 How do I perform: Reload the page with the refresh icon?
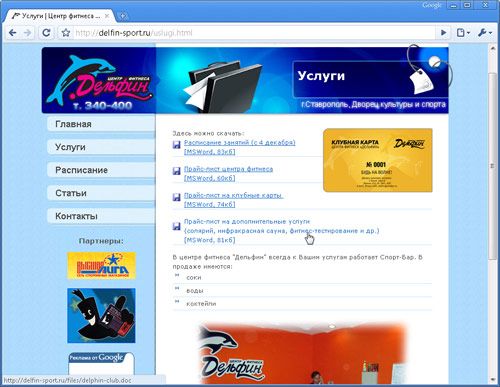tap(46, 33)
